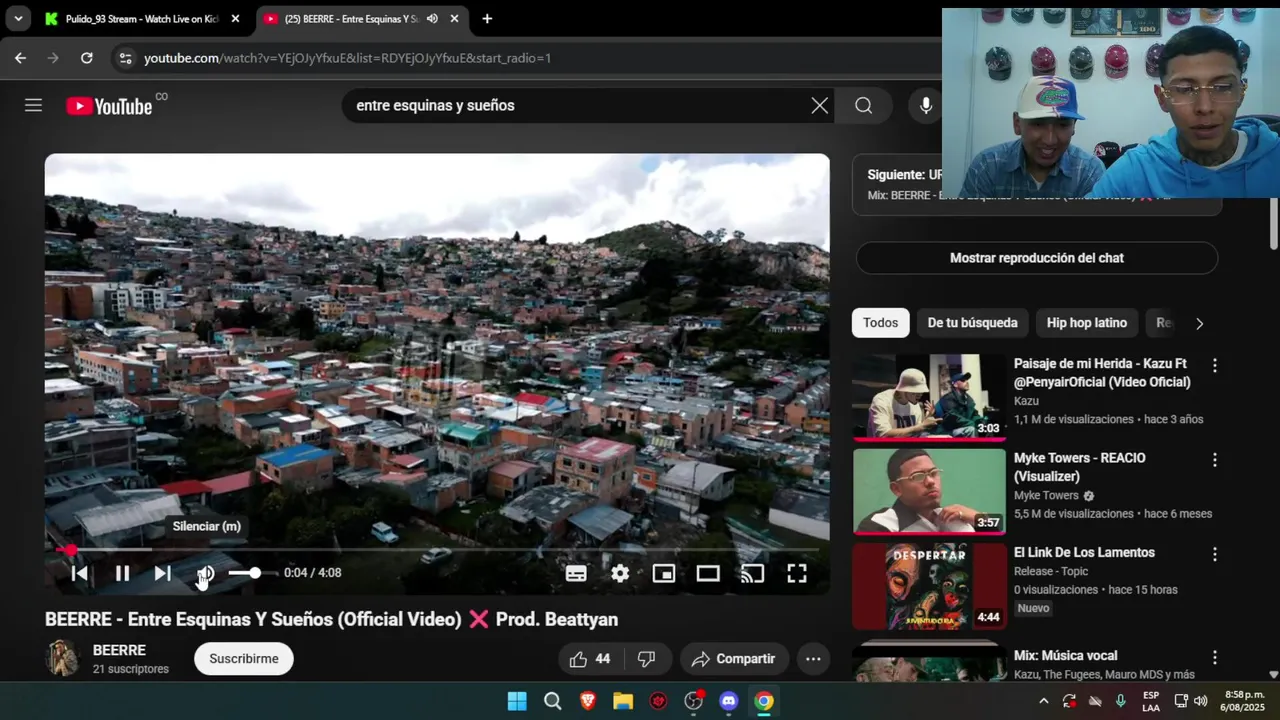Start voice search with microphone icon
Image resolution: width=1280 pixels, height=720 pixels.
pyautogui.click(x=926, y=105)
